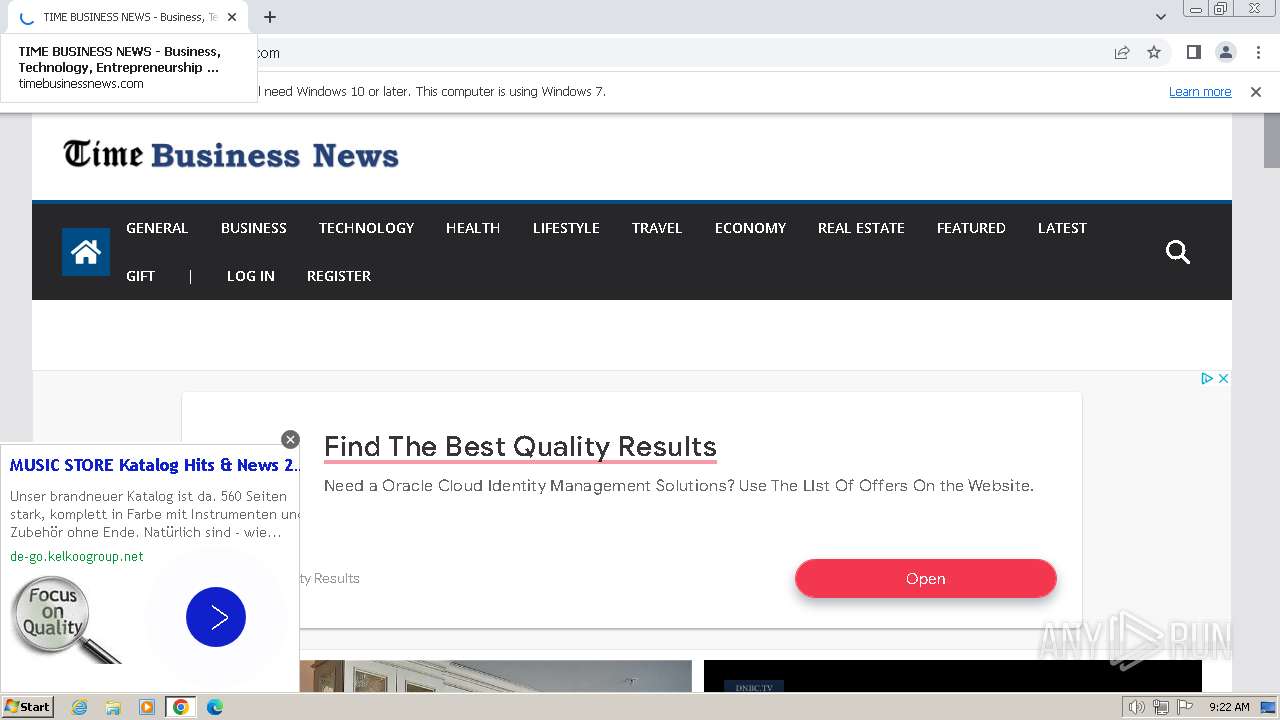Open new browser tab with plus icon
The width and height of the screenshot is (1280, 720).
[x=270, y=17]
